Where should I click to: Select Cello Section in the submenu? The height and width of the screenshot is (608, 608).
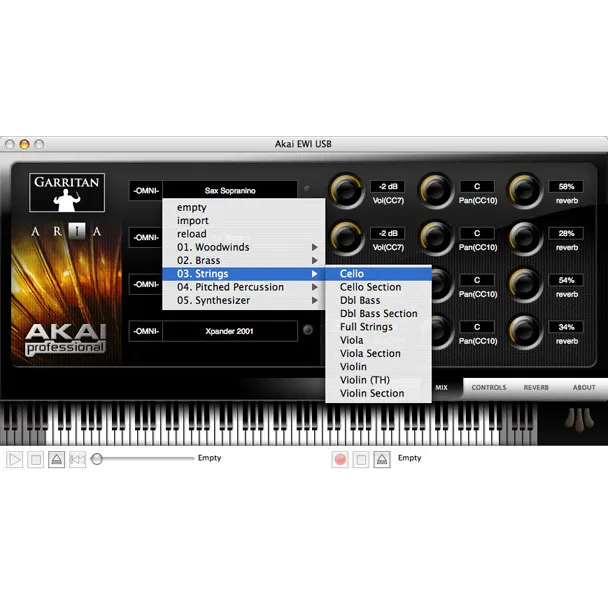(x=378, y=287)
